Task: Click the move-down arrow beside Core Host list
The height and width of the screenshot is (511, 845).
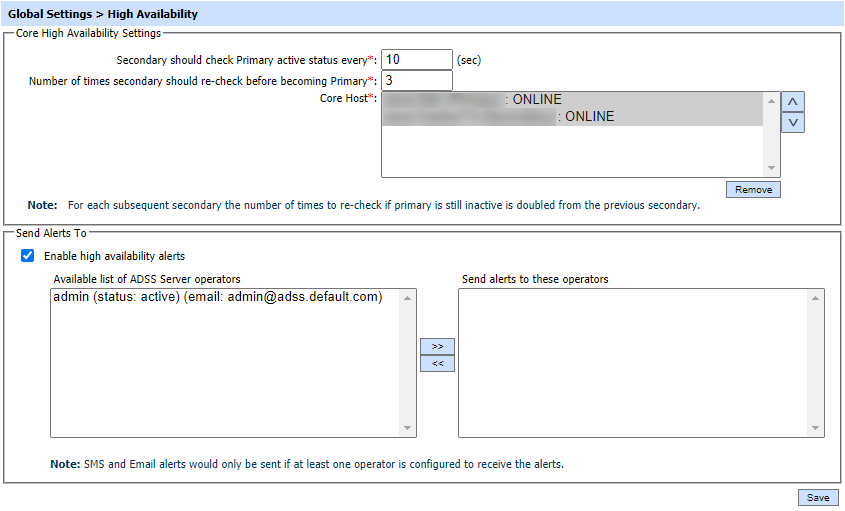Action: pos(793,122)
